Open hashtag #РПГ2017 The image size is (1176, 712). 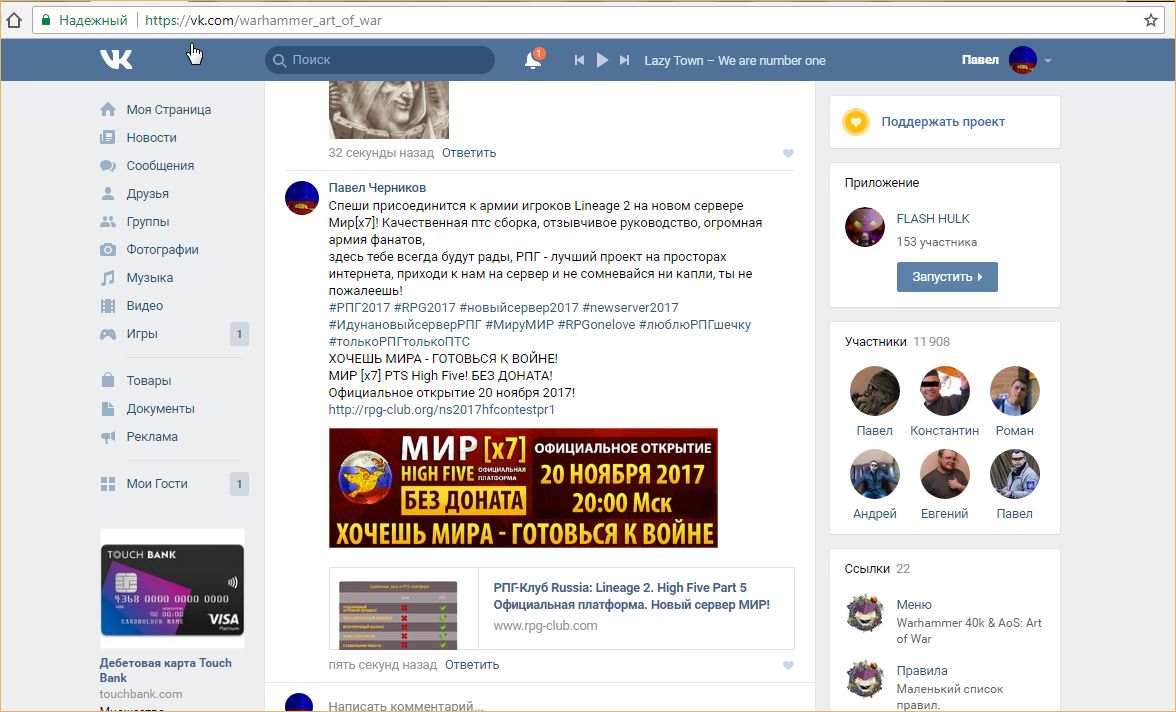359,308
